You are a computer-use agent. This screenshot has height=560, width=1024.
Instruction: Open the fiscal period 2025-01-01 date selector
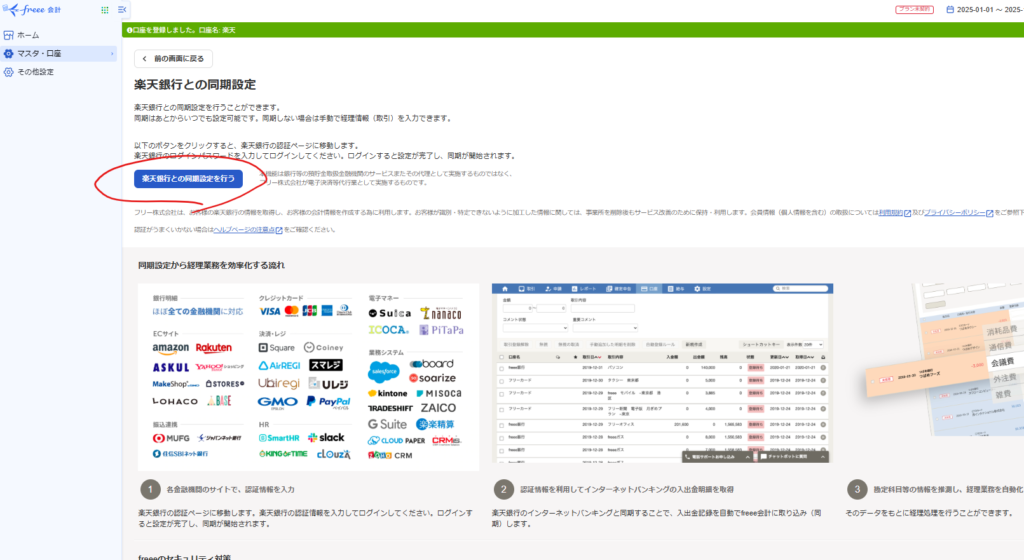985,10
